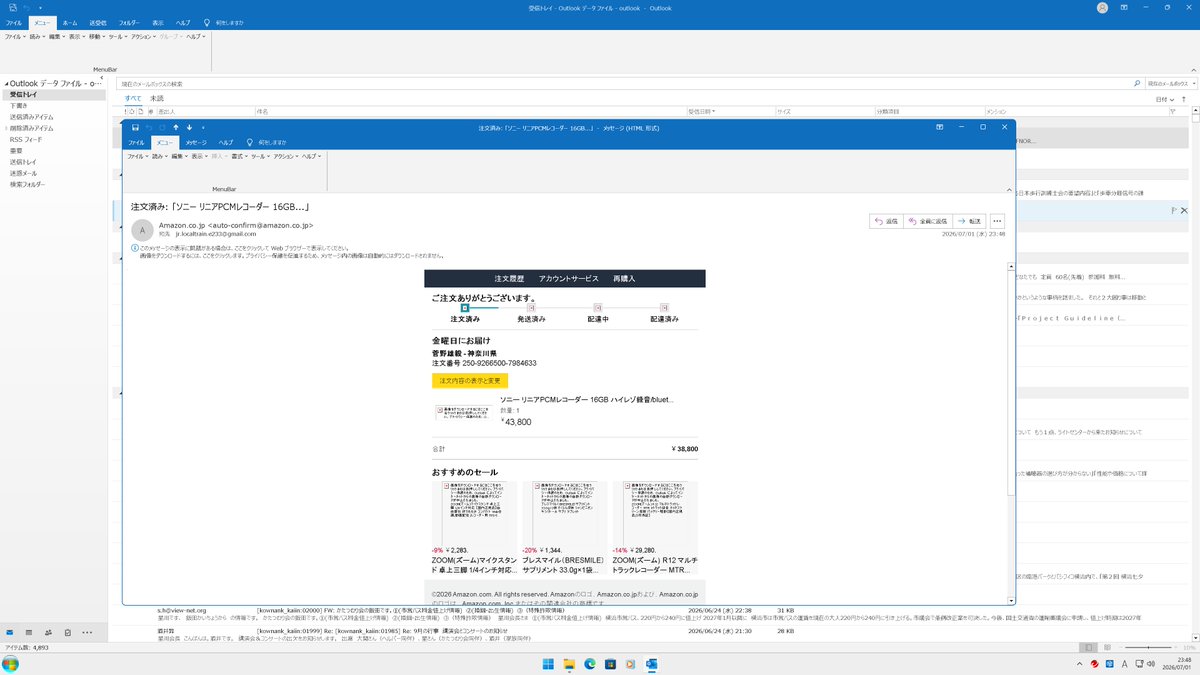The height and width of the screenshot is (675, 1200).
Task: Show 未読 messages filter
Action: click(x=157, y=98)
